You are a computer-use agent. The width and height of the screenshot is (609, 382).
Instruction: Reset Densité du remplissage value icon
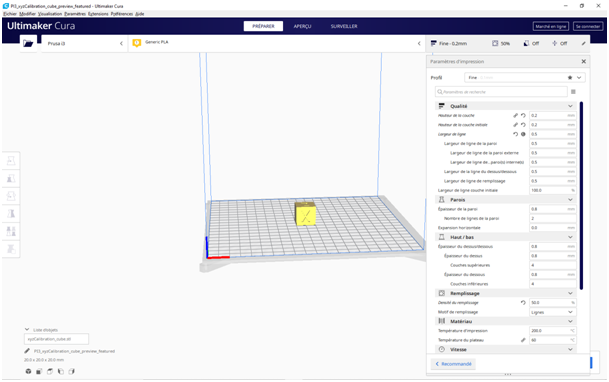coord(523,302)
